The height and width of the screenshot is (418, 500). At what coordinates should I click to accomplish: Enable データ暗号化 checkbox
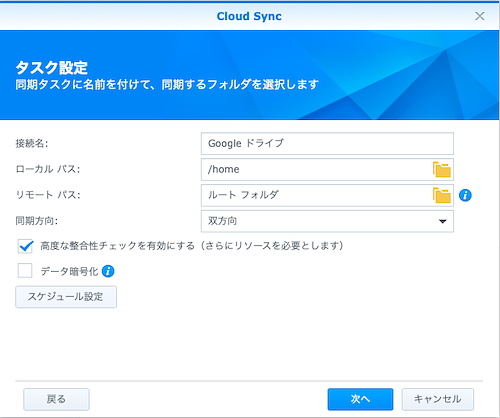coord(25,271)
